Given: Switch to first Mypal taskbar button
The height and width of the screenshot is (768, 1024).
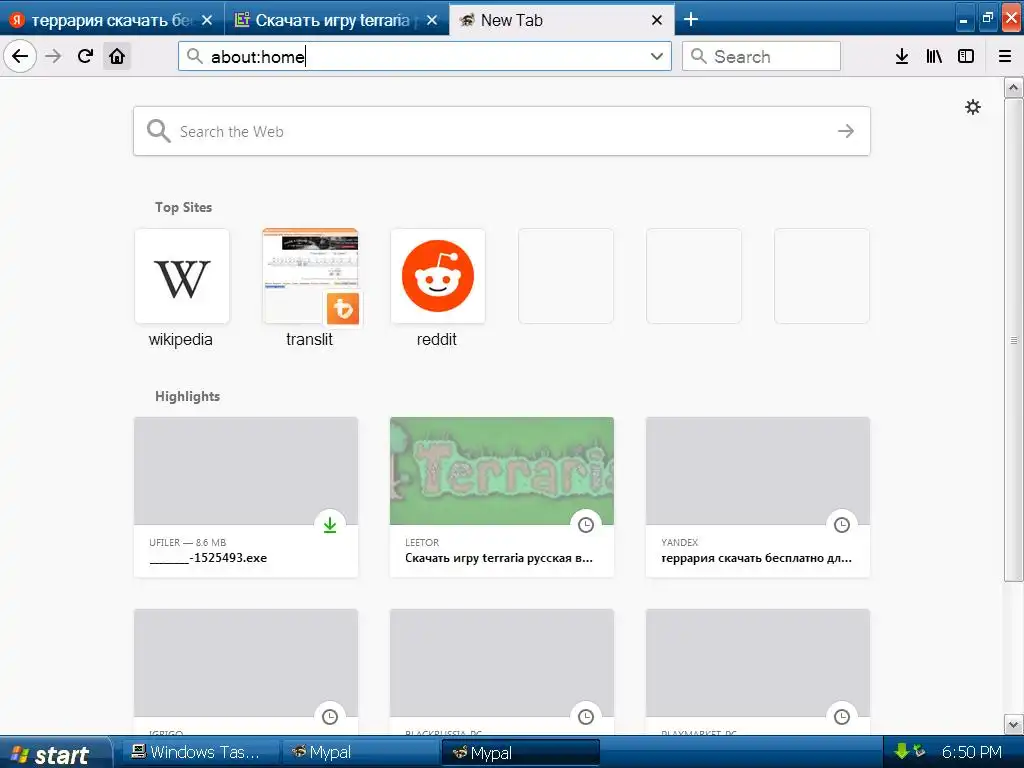Looking at the screenshot, I should point(360,752).
